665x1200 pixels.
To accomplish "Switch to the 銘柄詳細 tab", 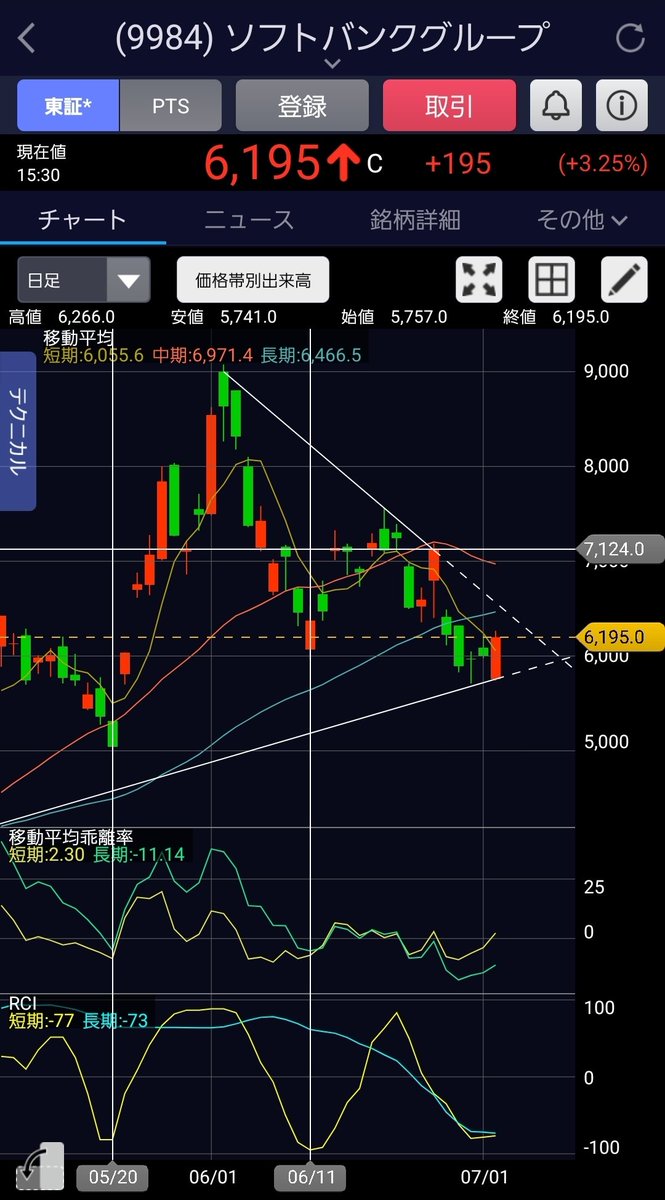I will (x=415, y=219).
